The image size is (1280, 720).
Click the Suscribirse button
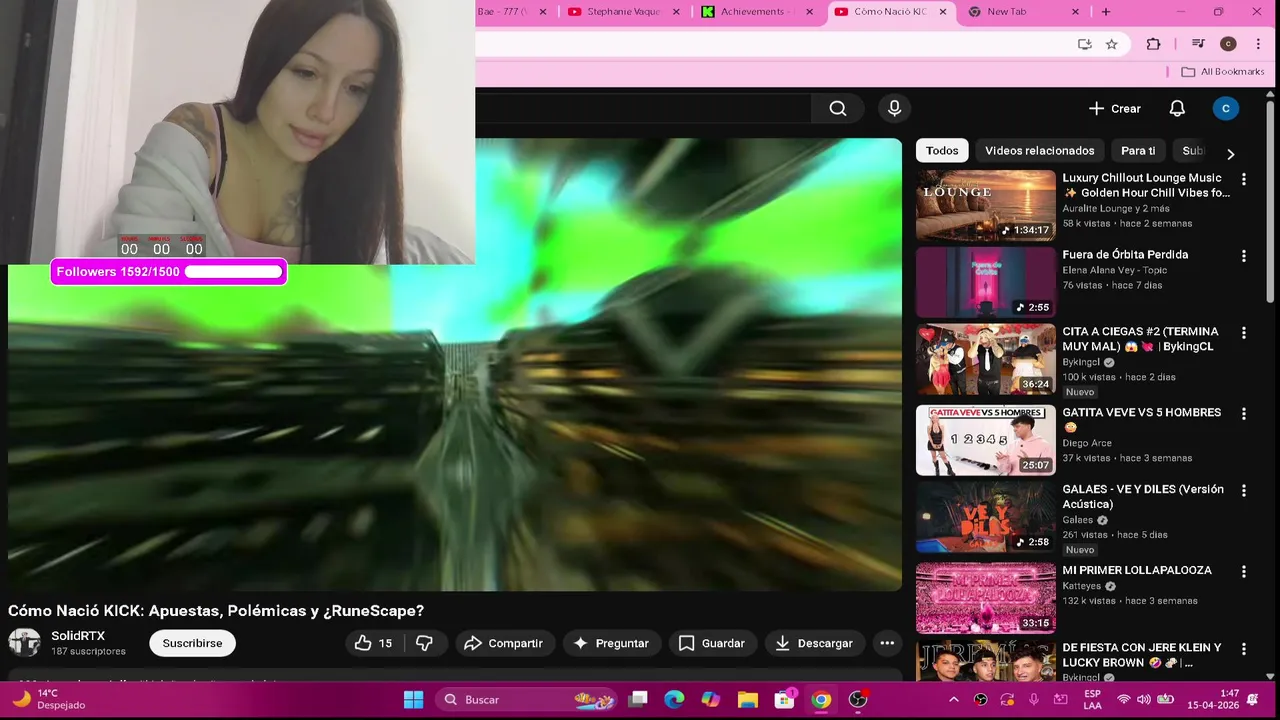click(192, 643)
